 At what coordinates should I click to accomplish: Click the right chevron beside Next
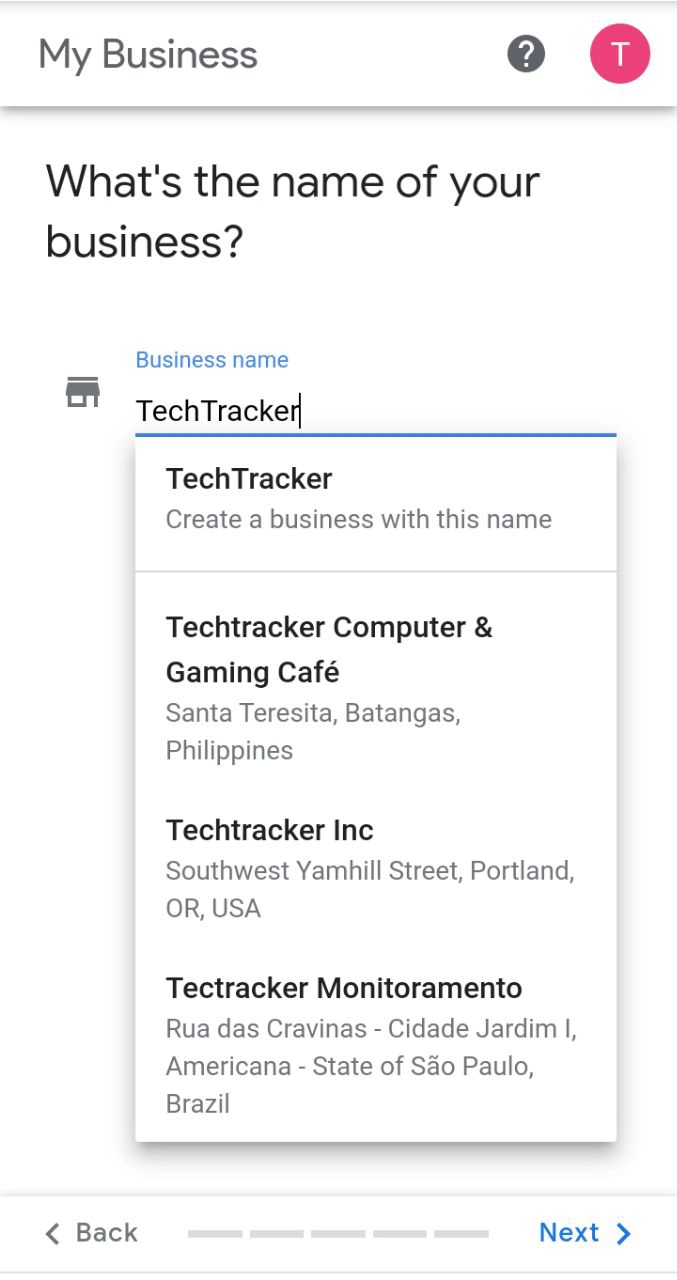click(x=624, y=1233)
